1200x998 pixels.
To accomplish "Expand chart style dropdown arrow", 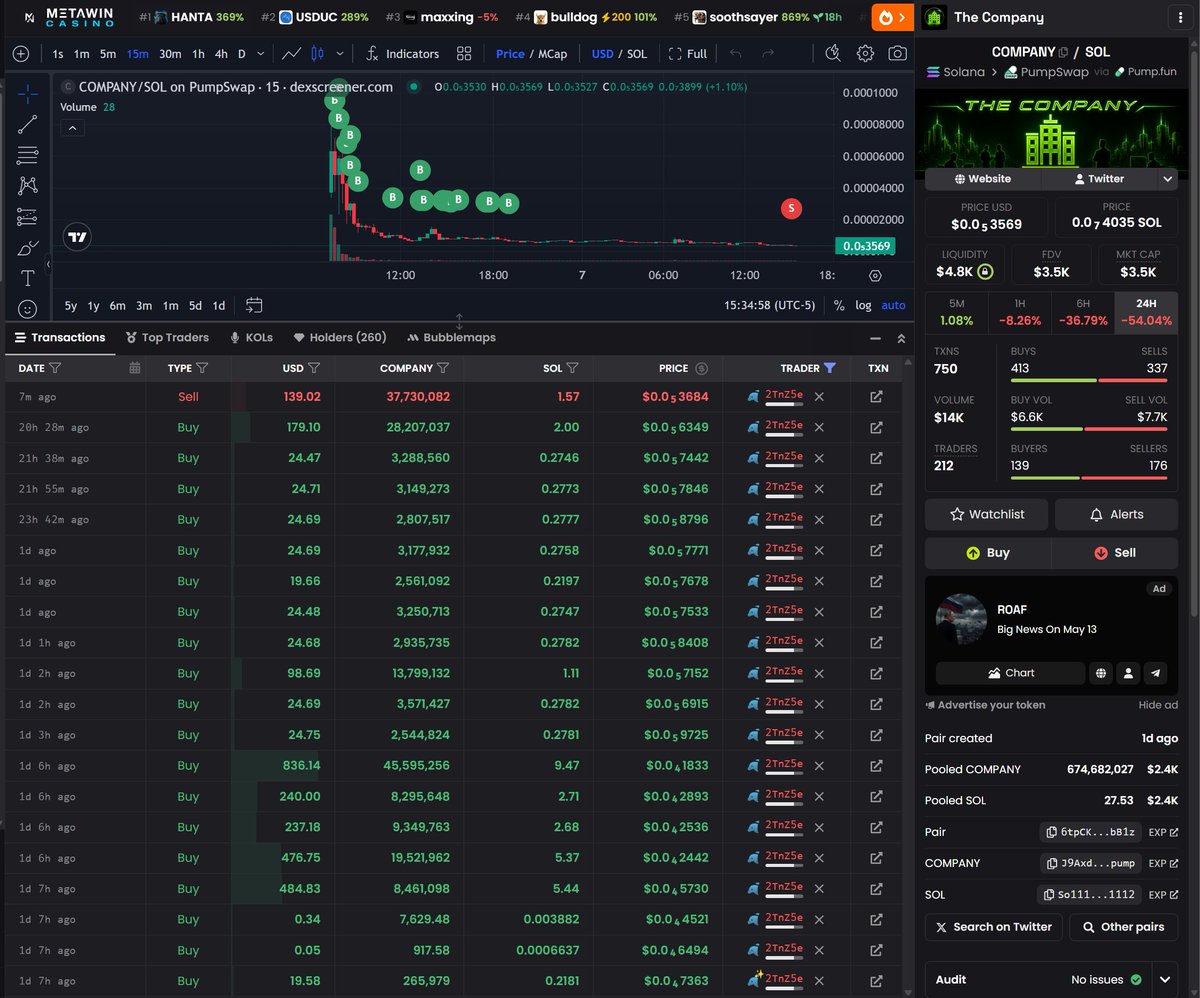I will [340, 54].
